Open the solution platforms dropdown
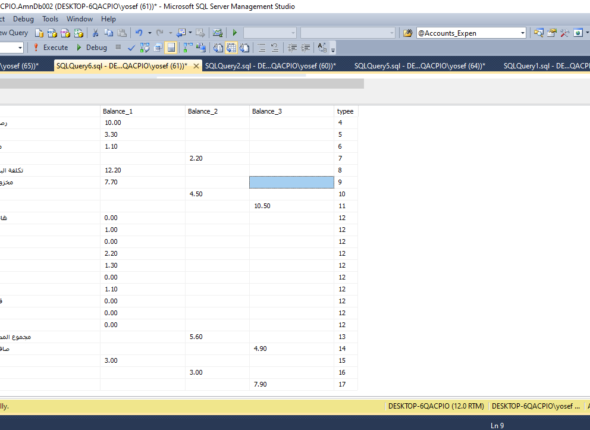Viewport: 590px width, 430px height. [348, 33]
